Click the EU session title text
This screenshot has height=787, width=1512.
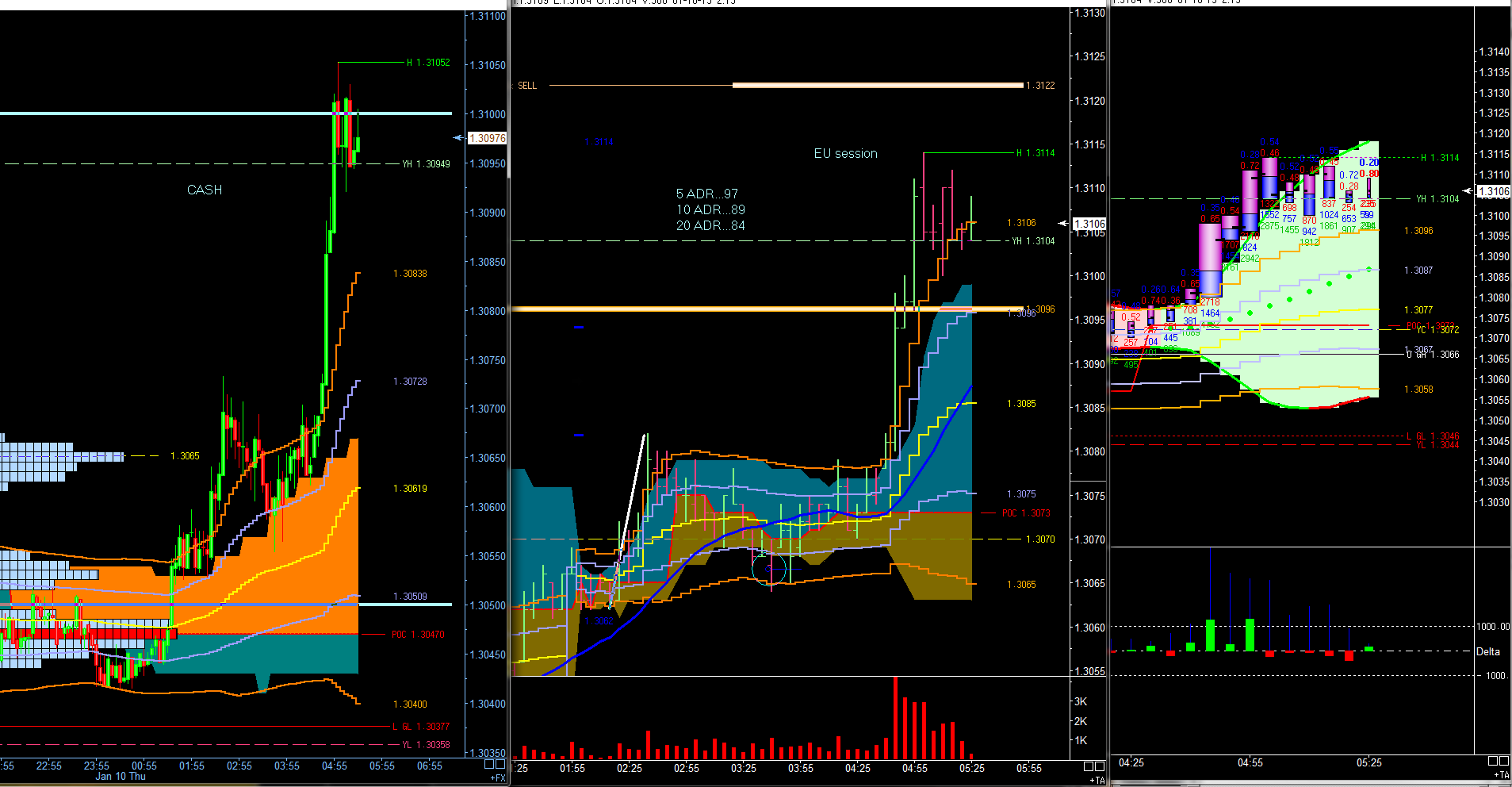click(x=846, y=153)
